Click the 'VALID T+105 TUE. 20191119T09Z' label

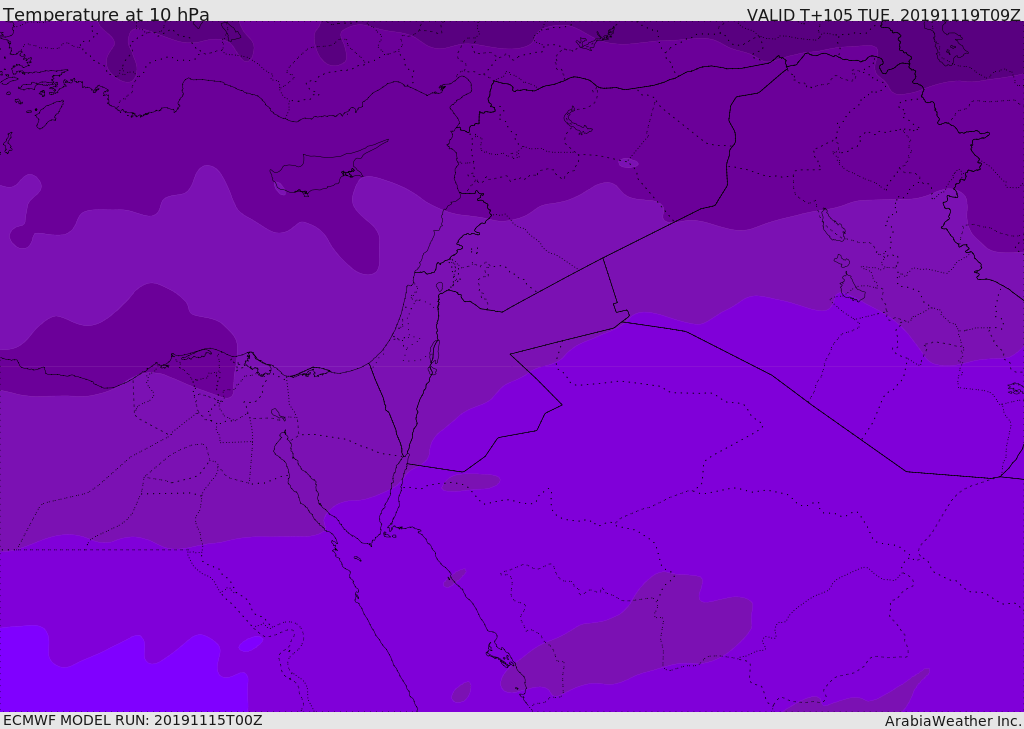884,14
